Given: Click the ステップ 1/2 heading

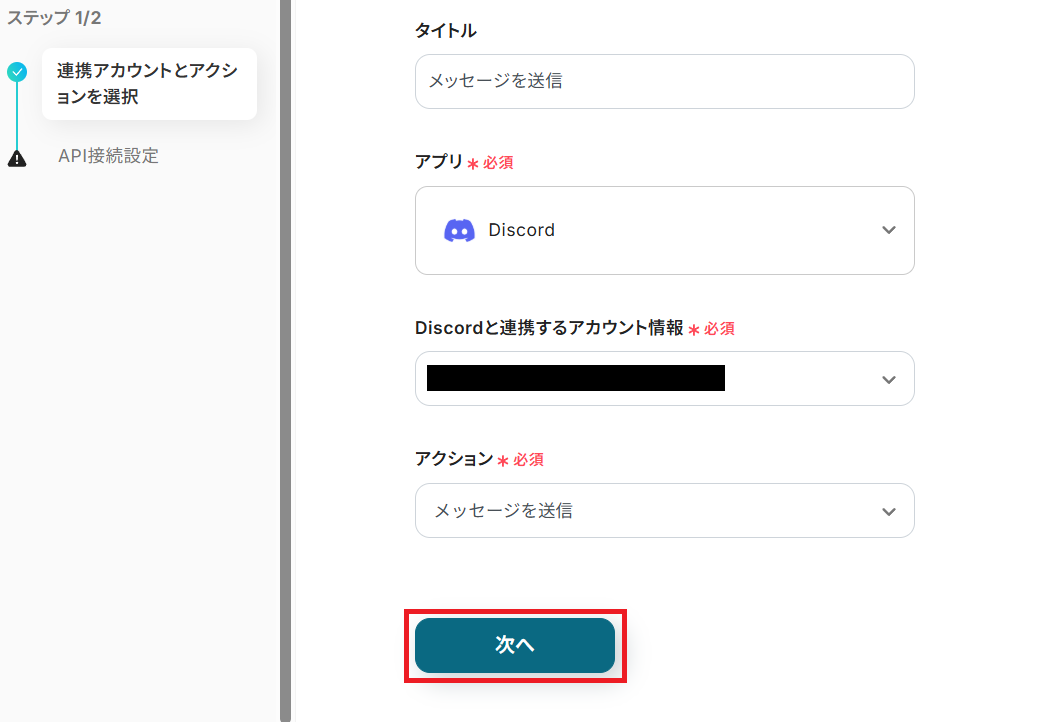Looking at the screenshot, I should (x=54, y=18).
